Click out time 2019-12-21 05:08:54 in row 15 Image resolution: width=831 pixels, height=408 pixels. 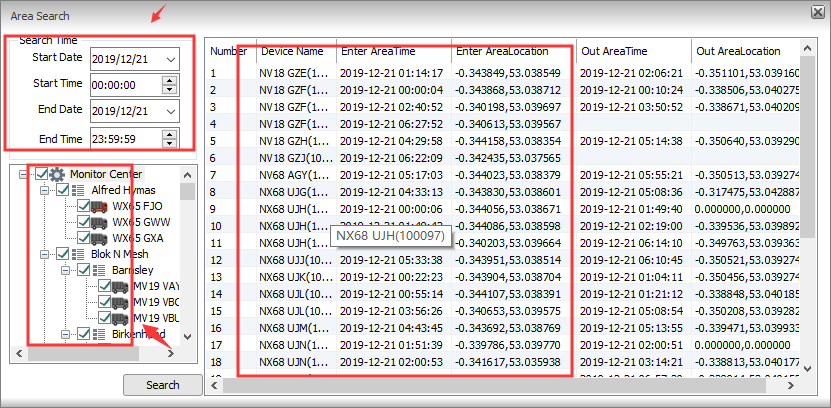tap(631, 311)
